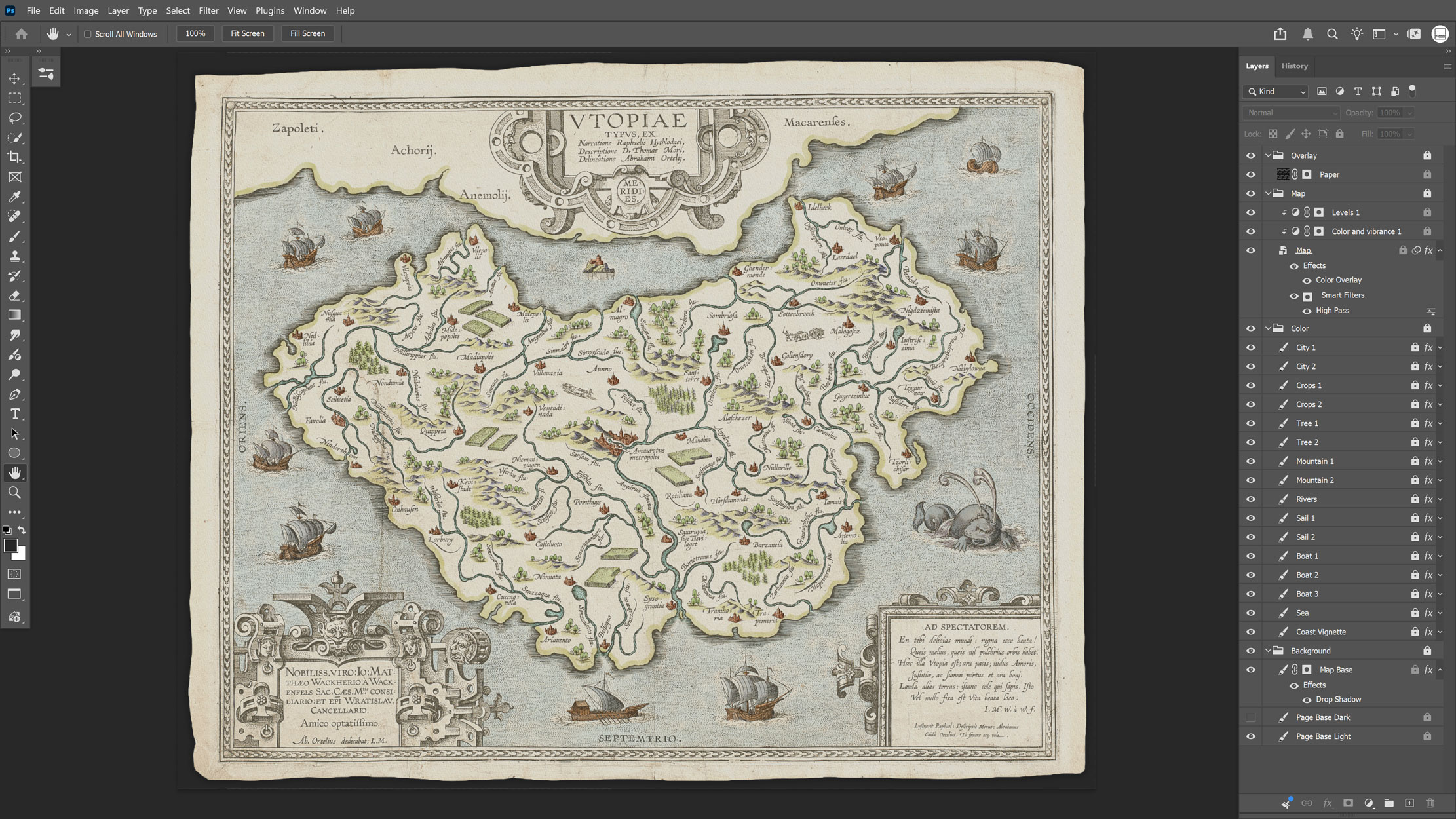Select the Eraser tool
This screenshot has height=819, width=1456.
click(x=14, y=295)
